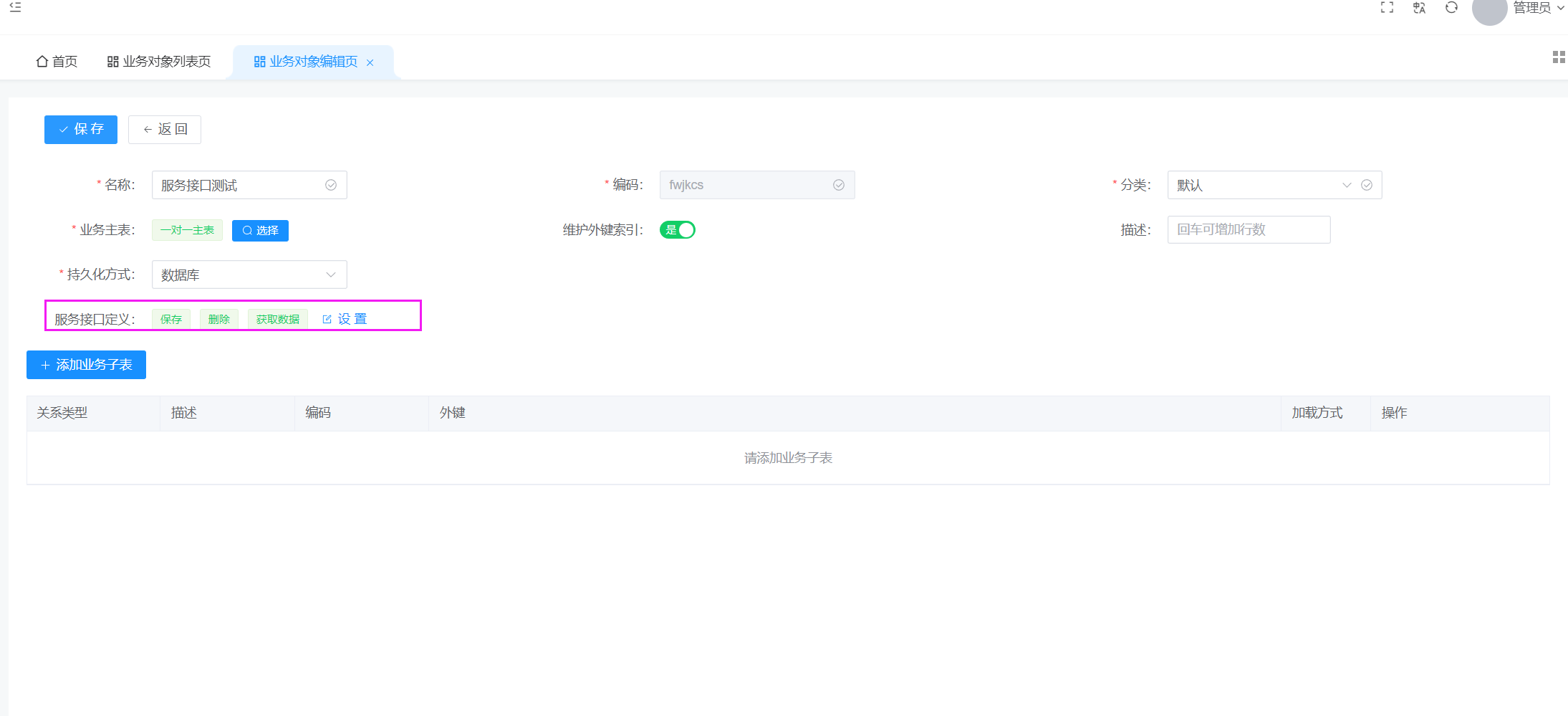Toggle the 维护外键索引 switch
1568x716 pixels.
[678, 230]
